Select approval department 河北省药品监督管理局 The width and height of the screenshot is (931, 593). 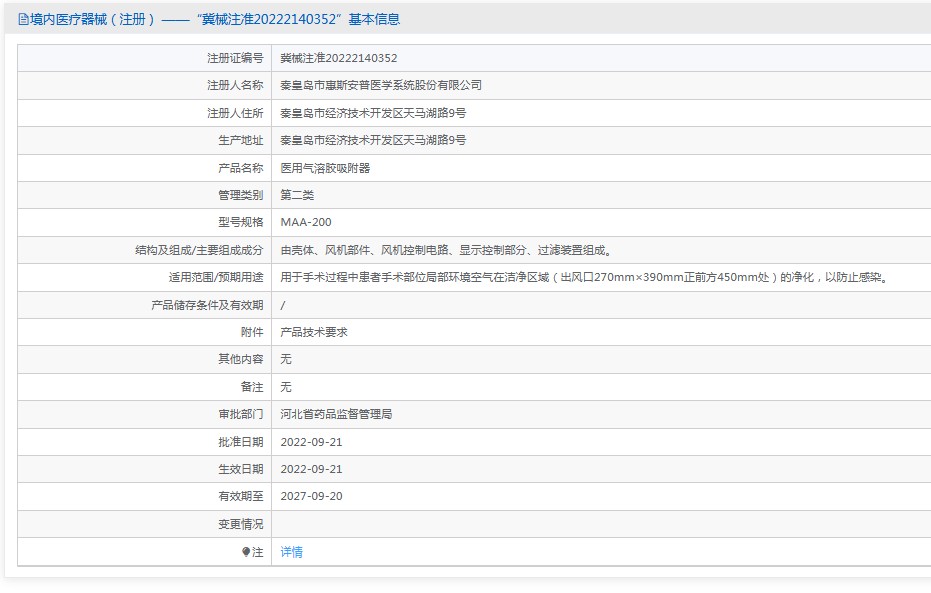(336, 414)
